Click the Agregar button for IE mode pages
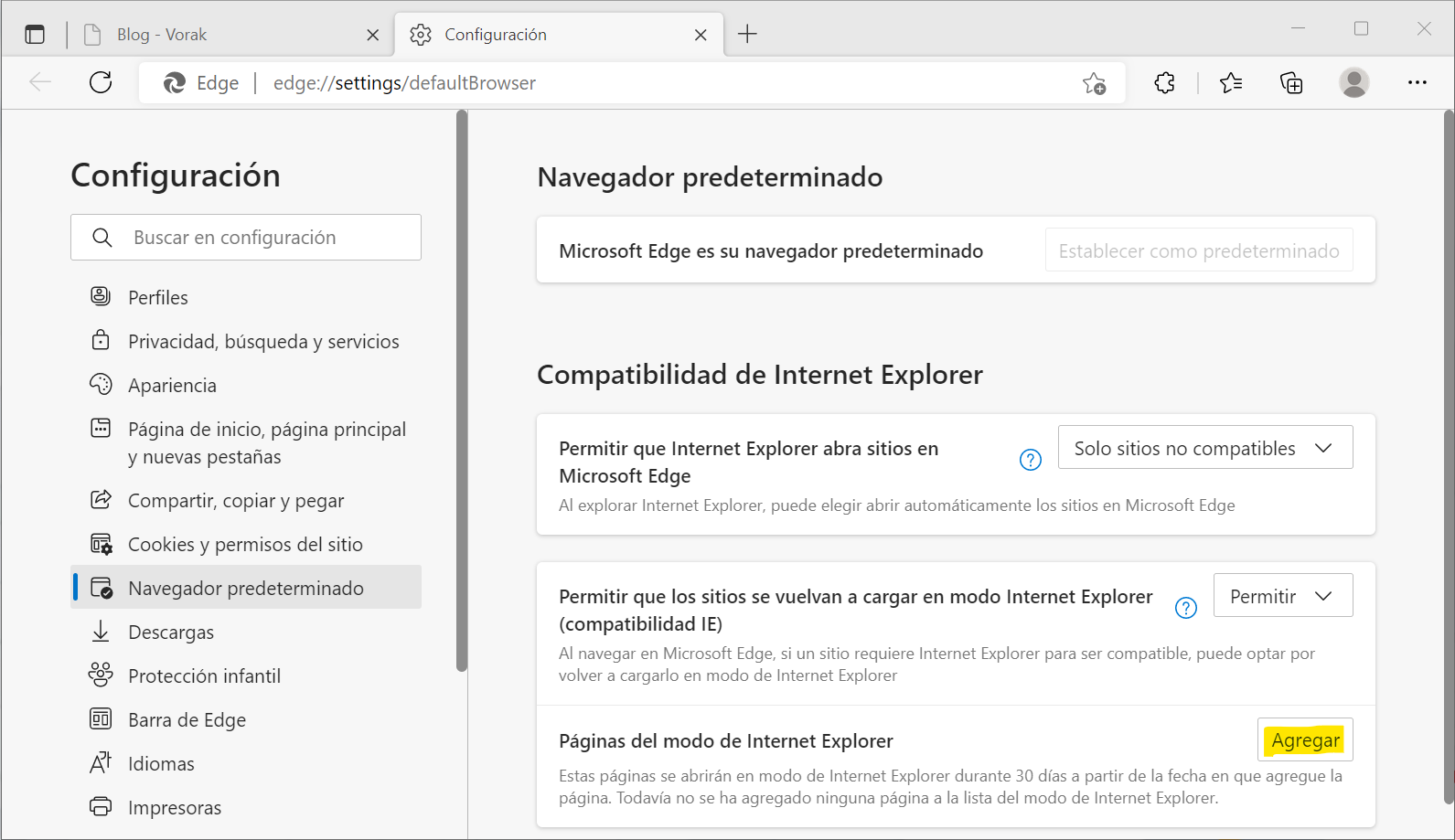Screen dimensions: 1455x840 pos(1305,740)
